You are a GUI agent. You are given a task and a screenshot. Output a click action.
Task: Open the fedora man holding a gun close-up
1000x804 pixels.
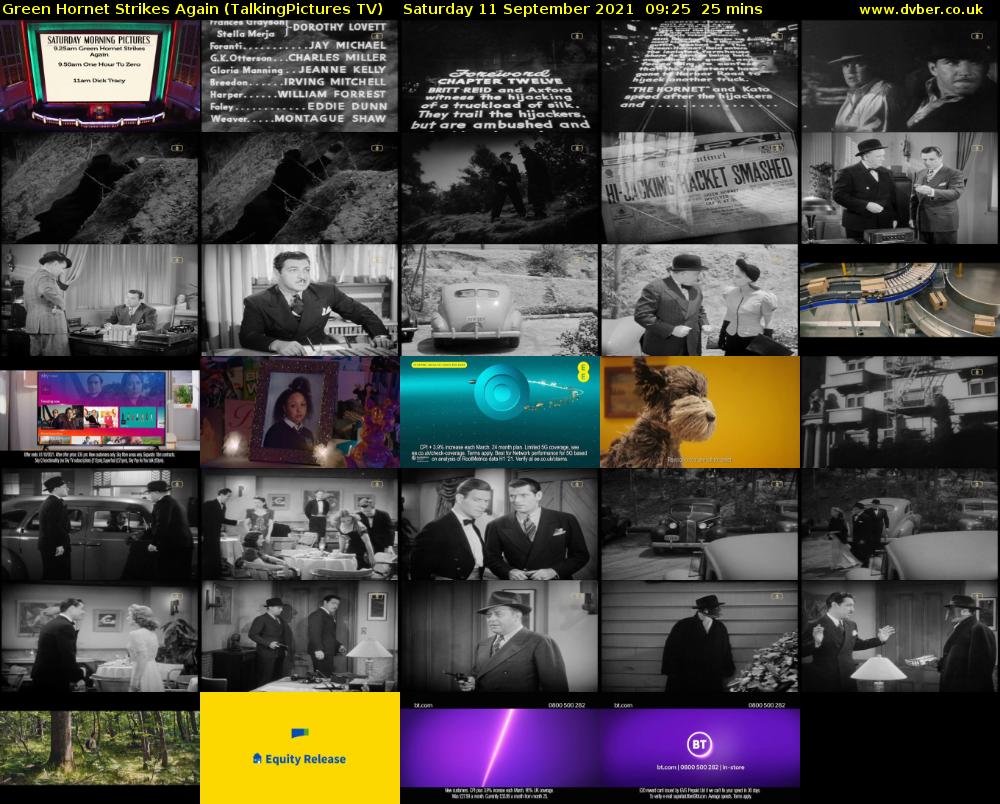(x=500, y=636)
